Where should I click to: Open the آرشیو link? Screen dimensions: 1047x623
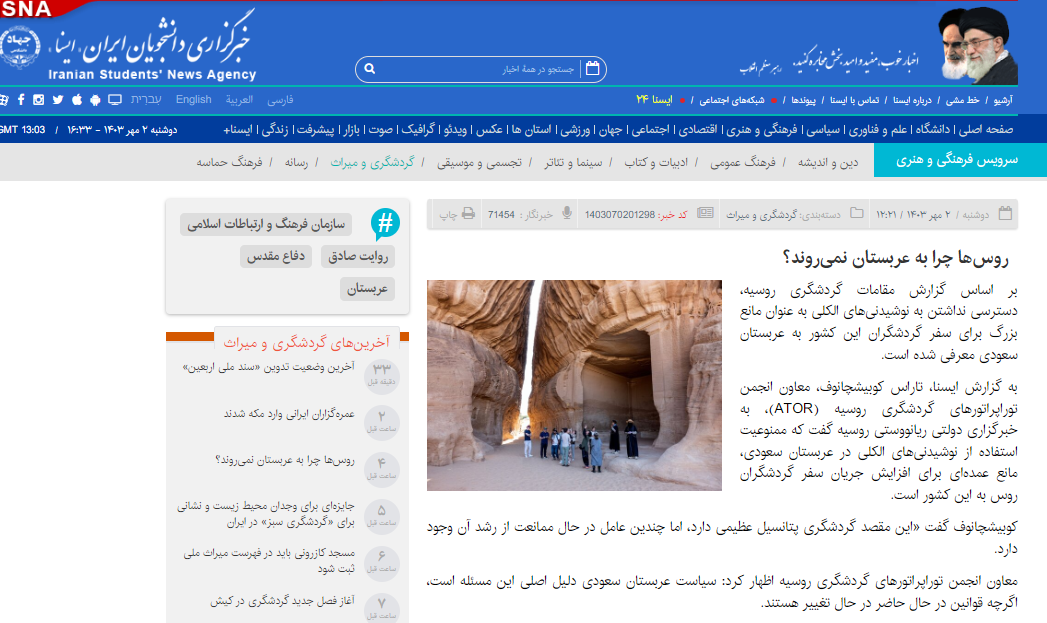click(1002, 100)
